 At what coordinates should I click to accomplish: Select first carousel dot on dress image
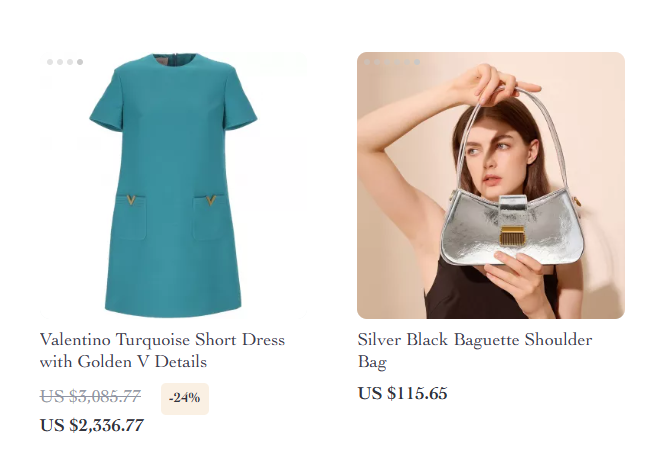pos(50,62)
